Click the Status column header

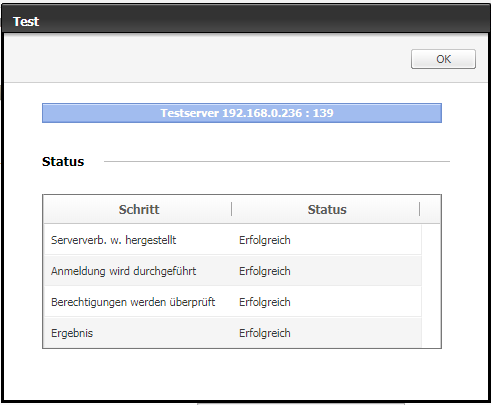(326, 209)
